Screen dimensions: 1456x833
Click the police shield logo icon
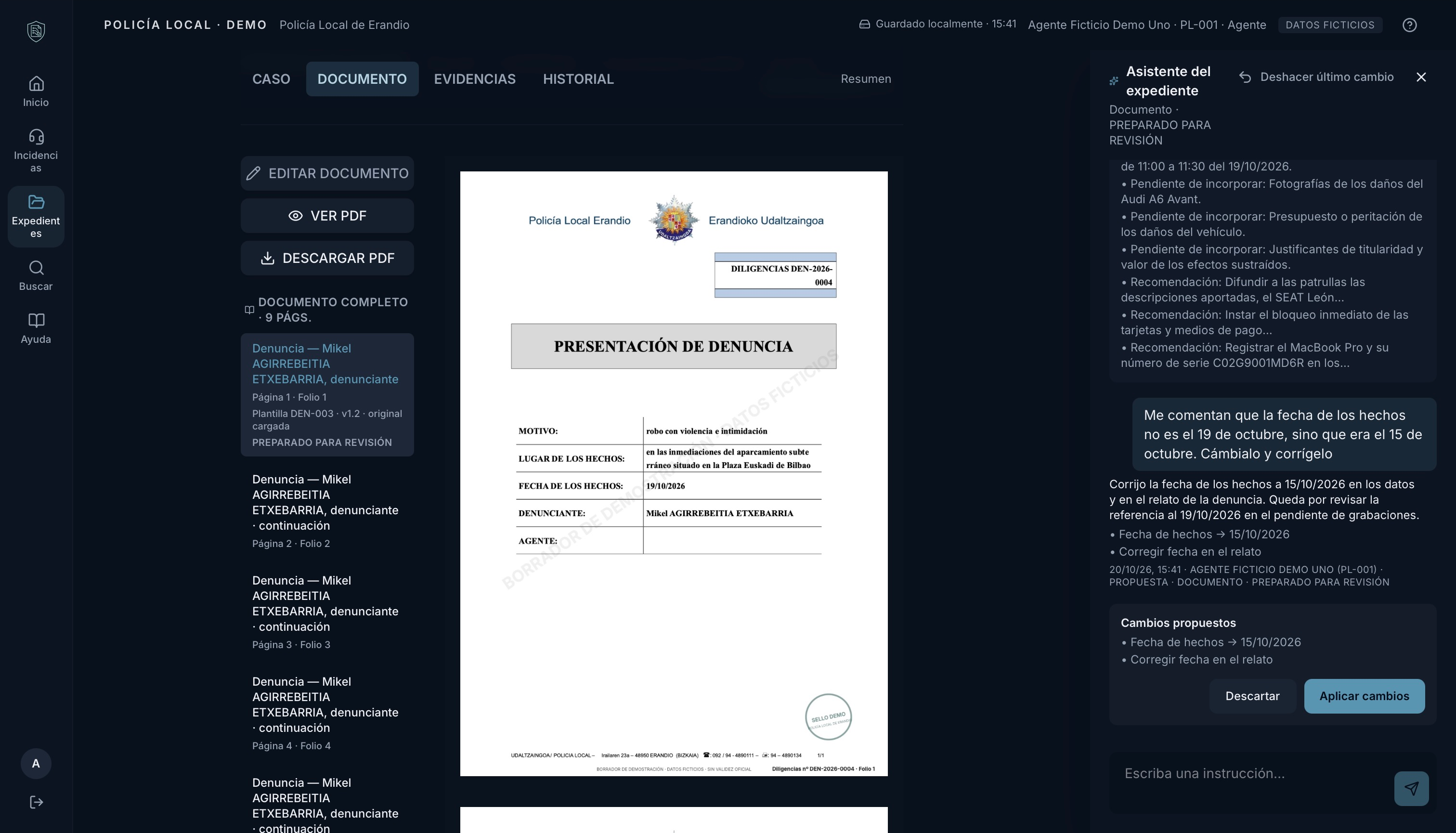tap(36, 31)
